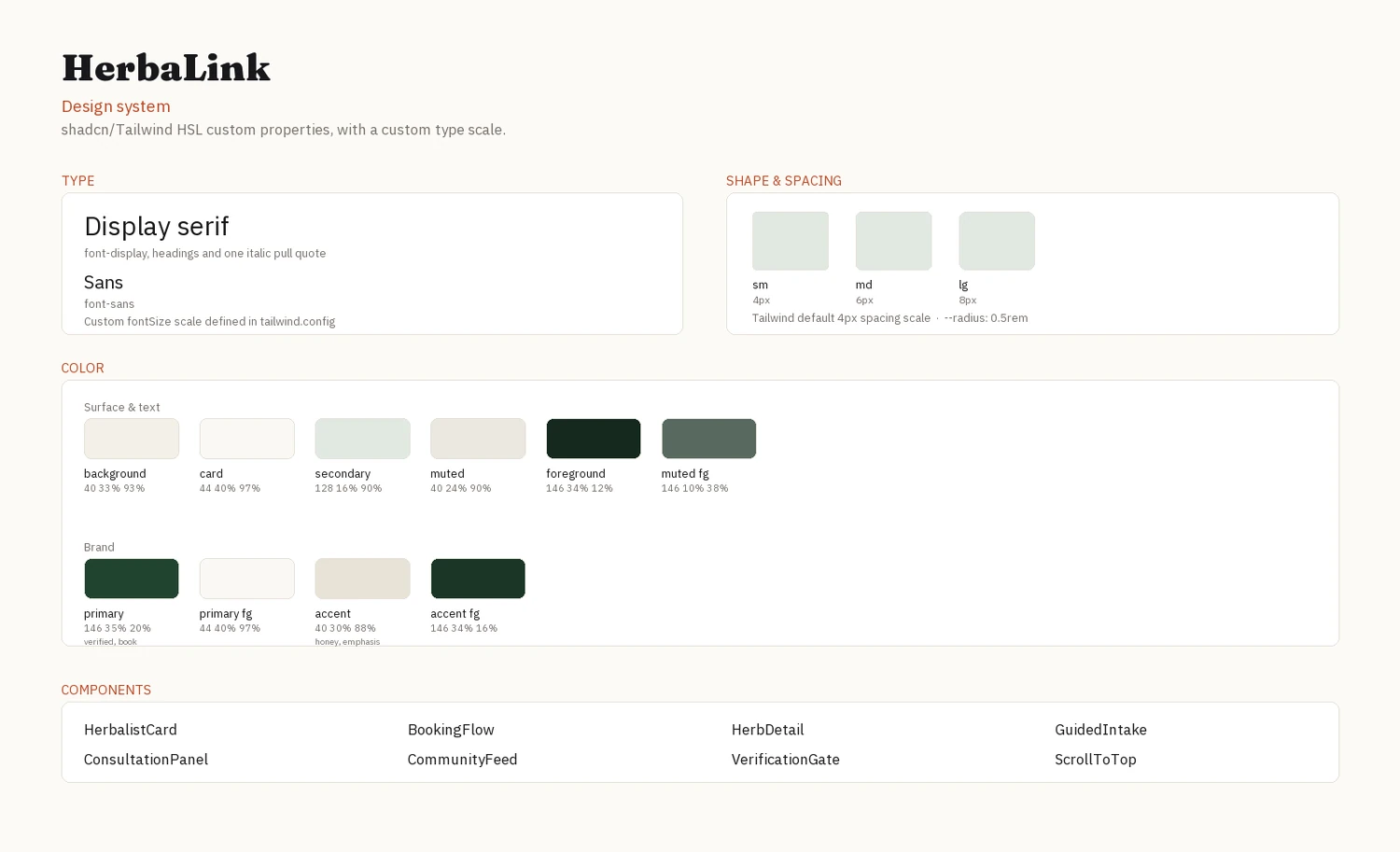Click the Design system subtitle
1400x852 pixels.
click(x=116, y=106)
